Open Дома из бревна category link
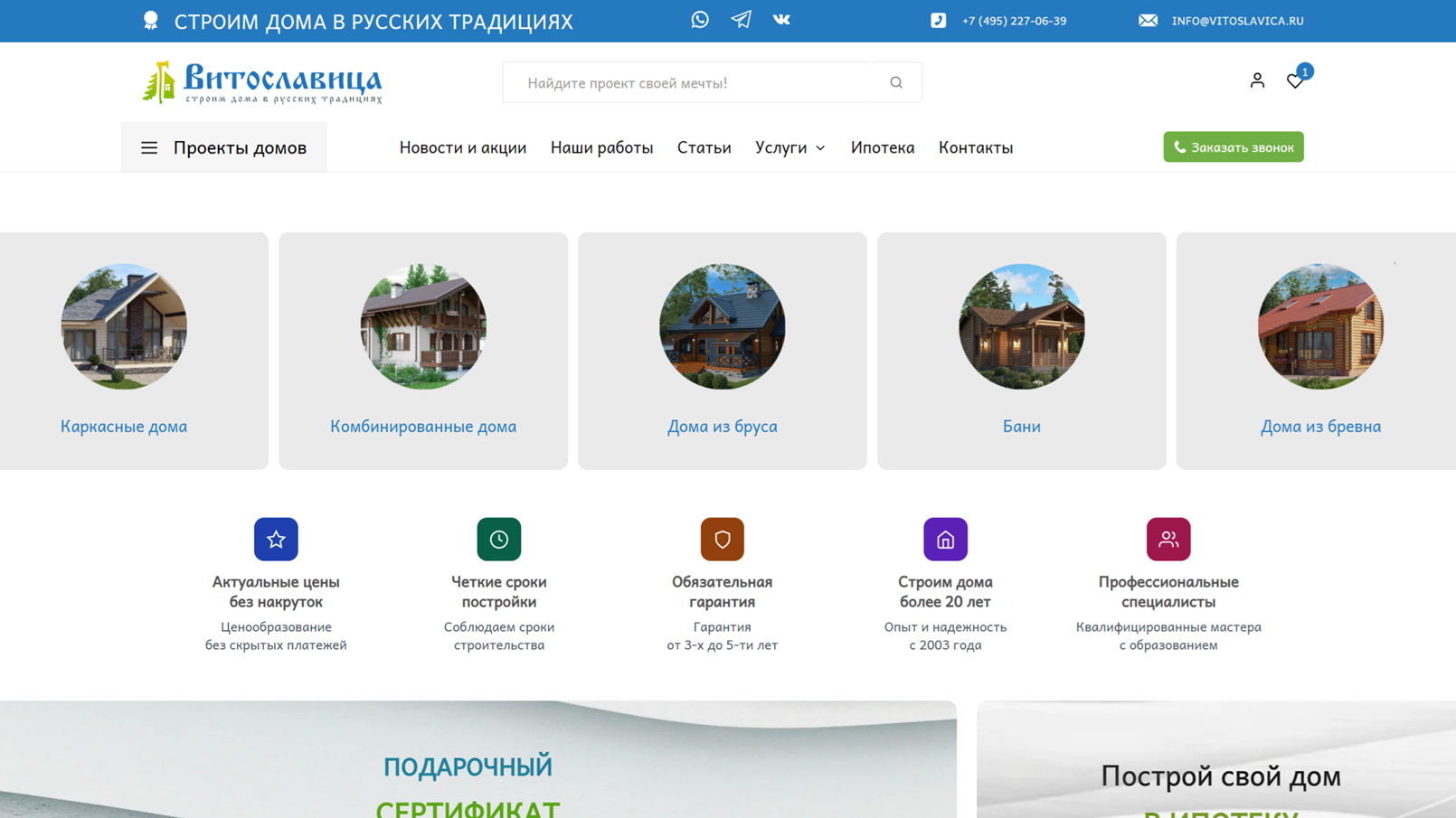1456x818 pixels. [x=1320, y=427]
